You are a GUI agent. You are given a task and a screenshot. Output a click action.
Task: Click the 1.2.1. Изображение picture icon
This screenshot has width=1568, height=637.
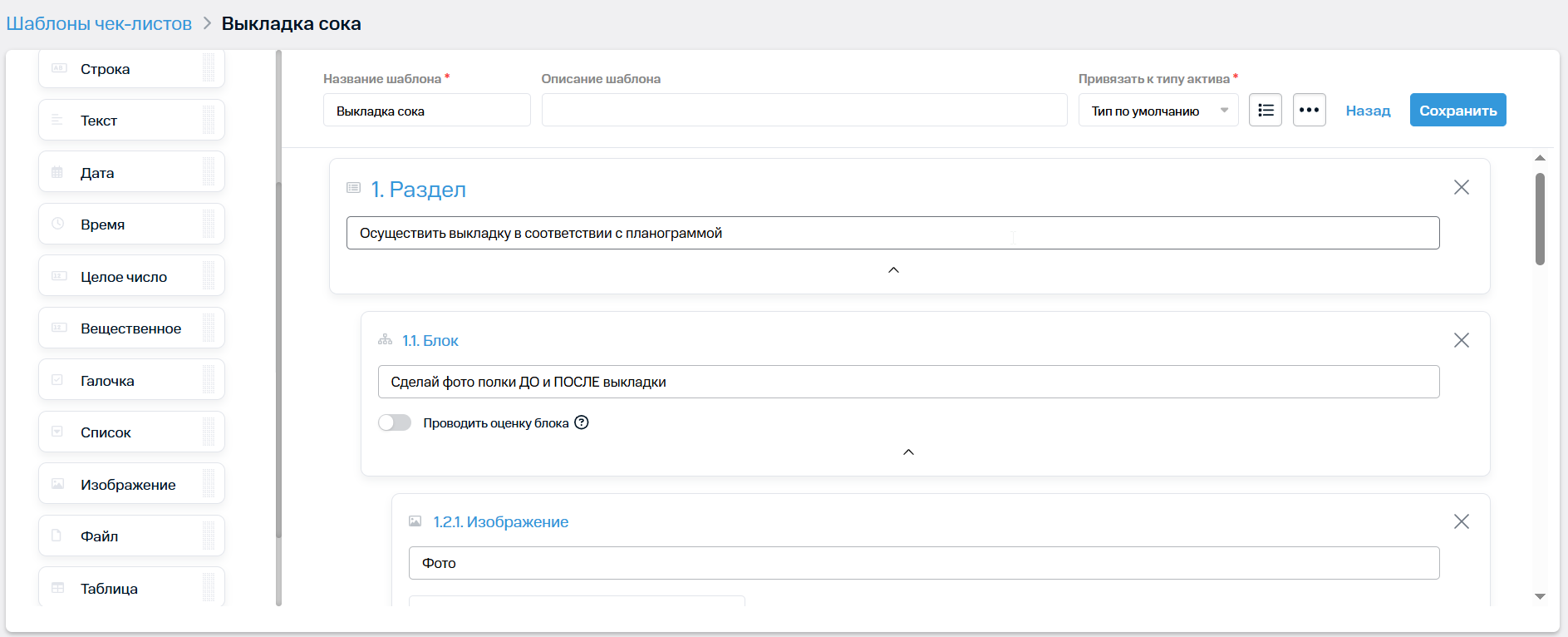[415, 521]
